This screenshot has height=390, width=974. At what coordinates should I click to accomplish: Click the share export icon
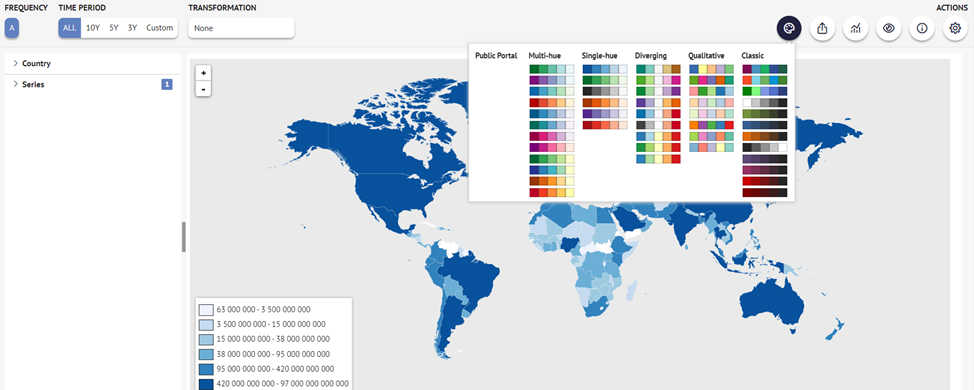(822, 29)
